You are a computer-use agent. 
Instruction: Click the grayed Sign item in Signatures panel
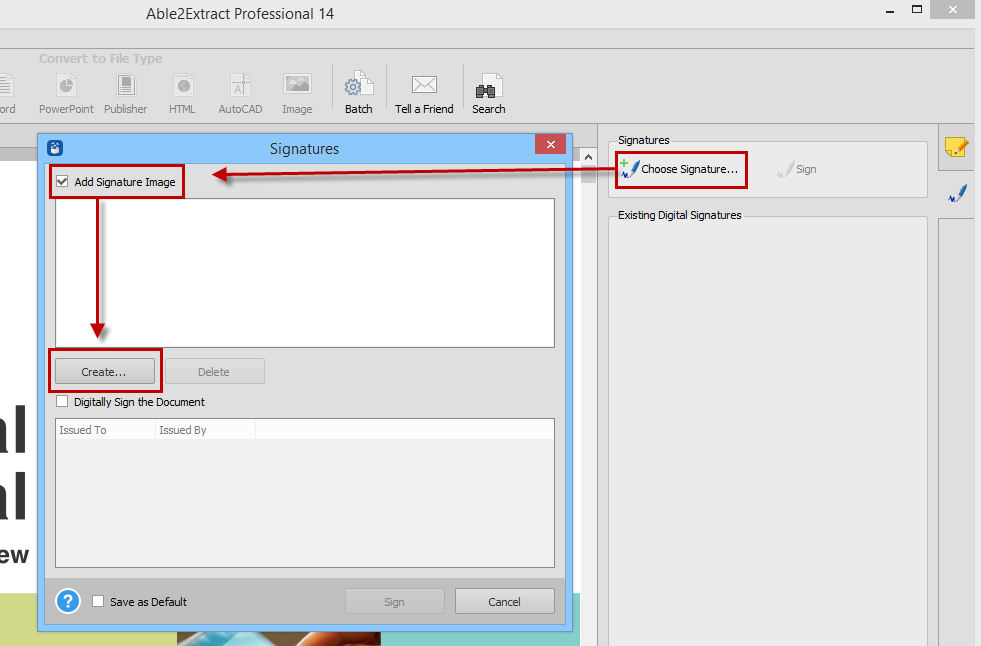pyautogui.click(x=797, y=169)
